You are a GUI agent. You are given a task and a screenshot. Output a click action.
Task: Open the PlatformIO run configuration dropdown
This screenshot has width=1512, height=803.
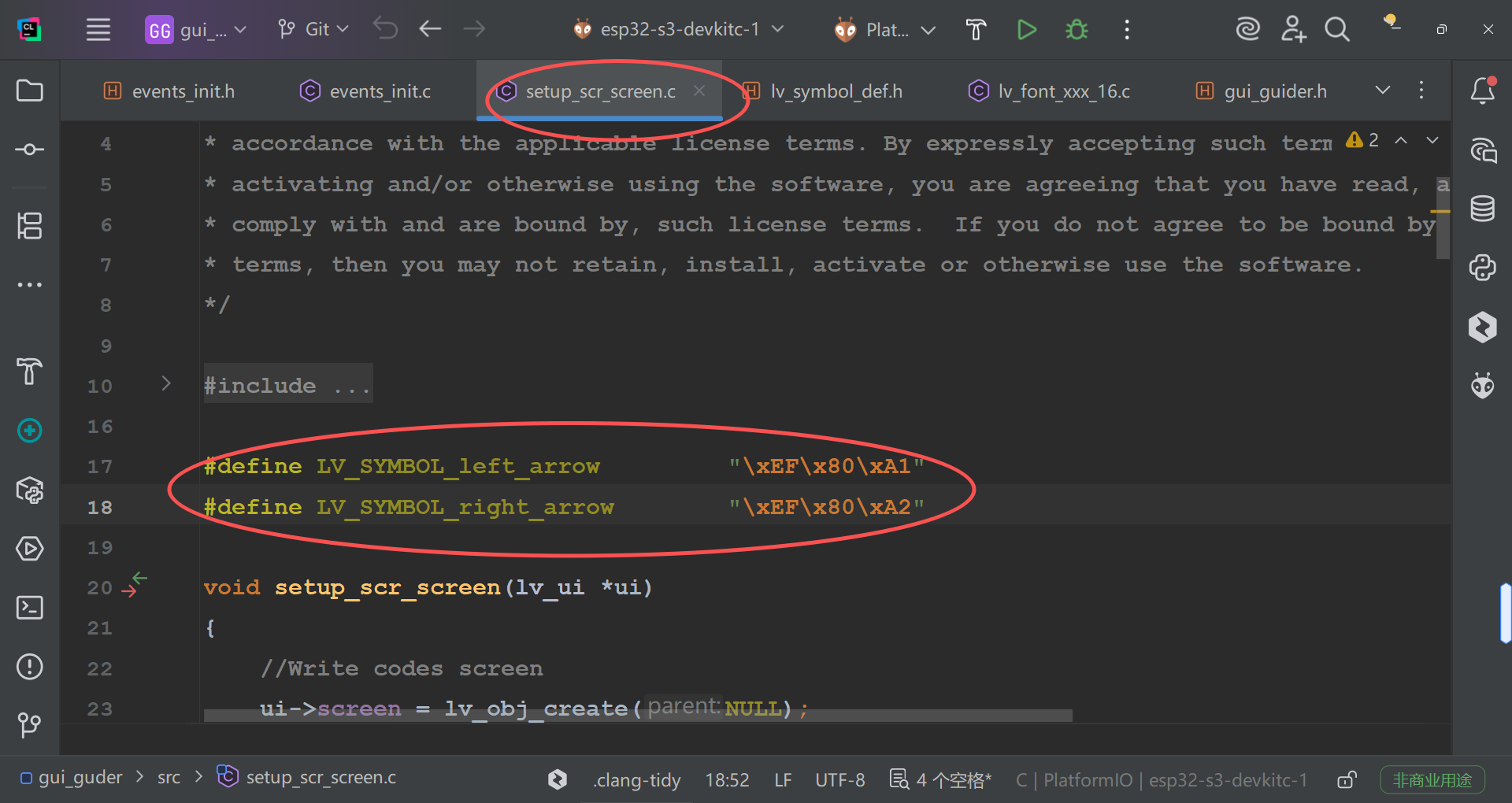(x=885, y=30)
